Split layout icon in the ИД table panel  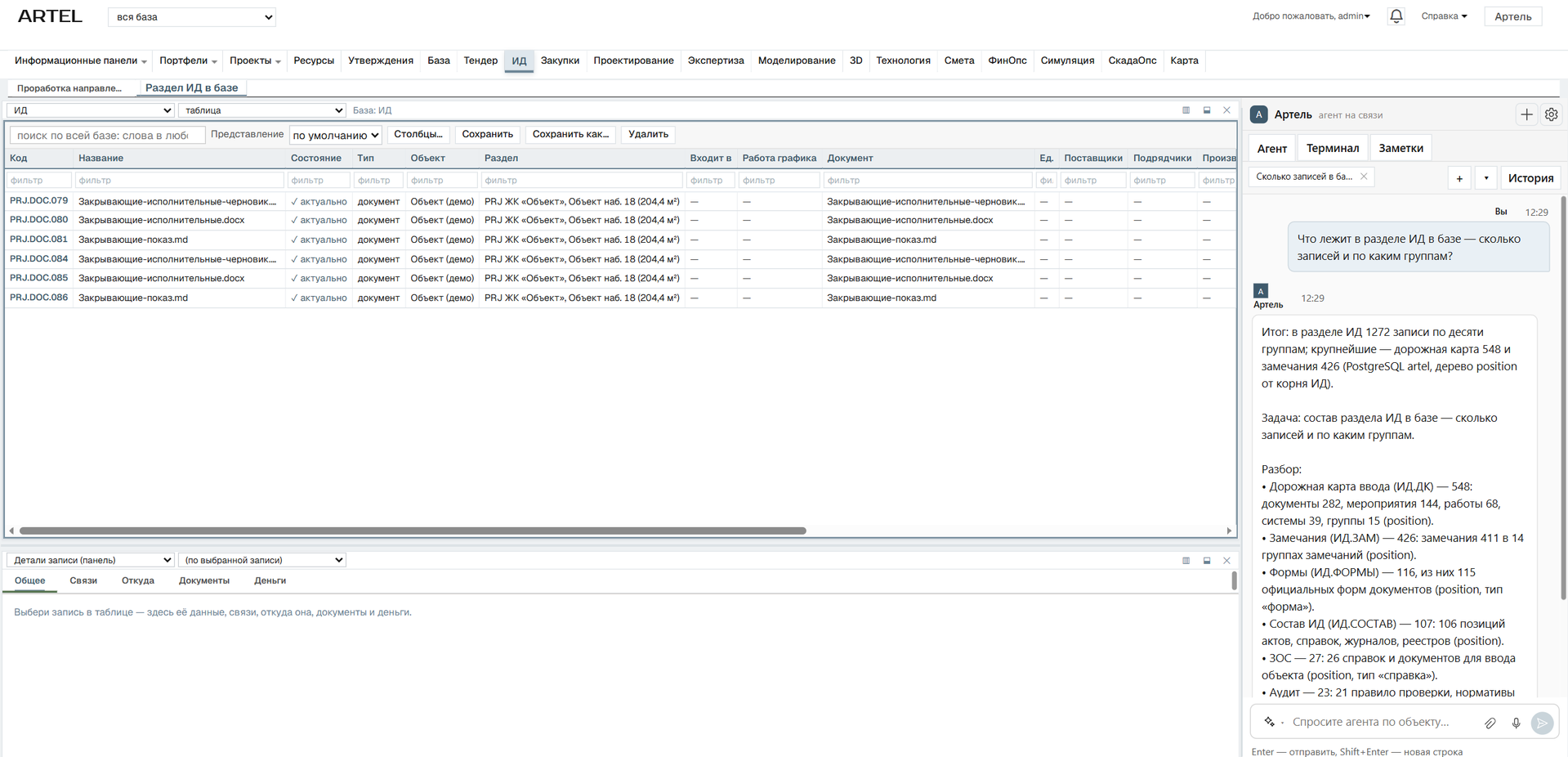coord(1186,110)
